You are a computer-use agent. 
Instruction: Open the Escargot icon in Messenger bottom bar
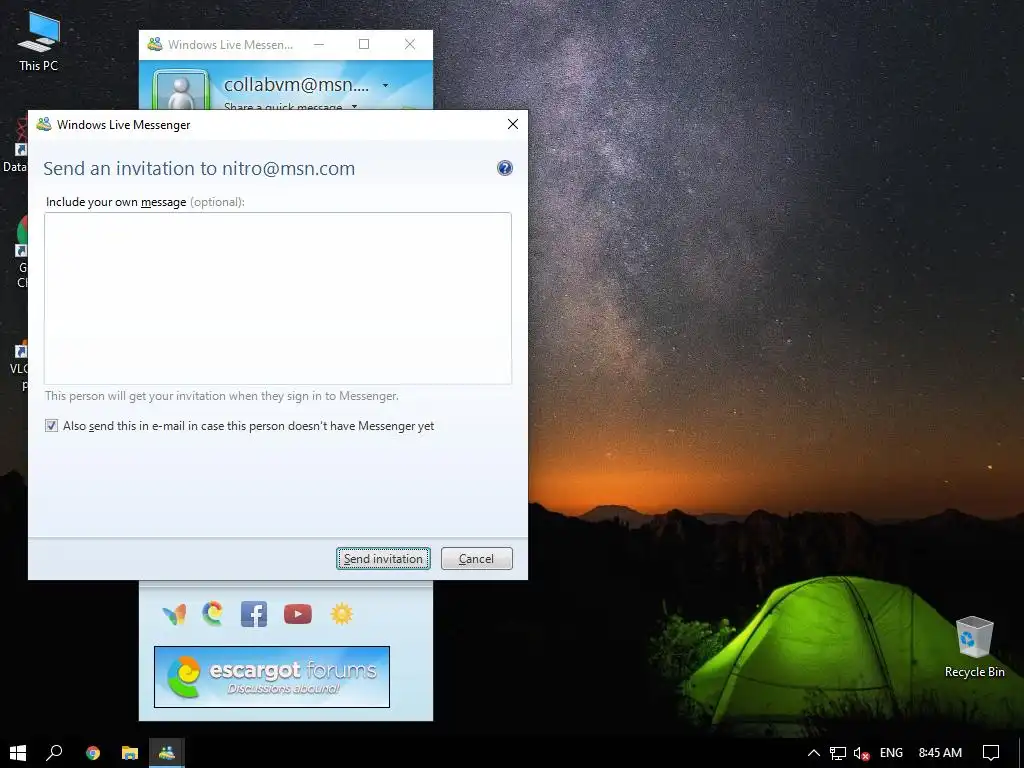coord(212,614)
